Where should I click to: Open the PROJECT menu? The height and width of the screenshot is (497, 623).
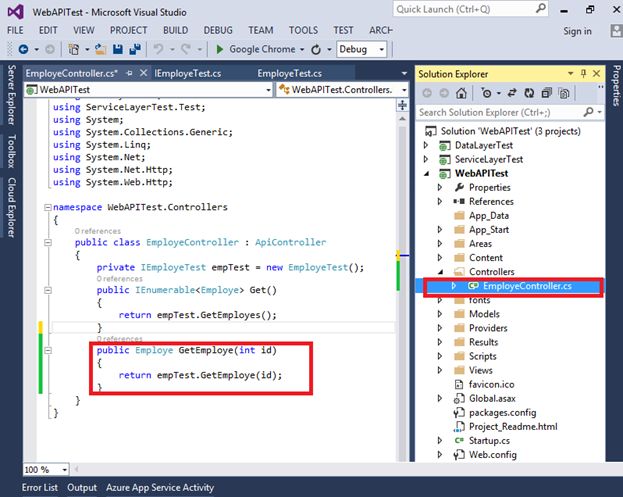coord(128,30)
